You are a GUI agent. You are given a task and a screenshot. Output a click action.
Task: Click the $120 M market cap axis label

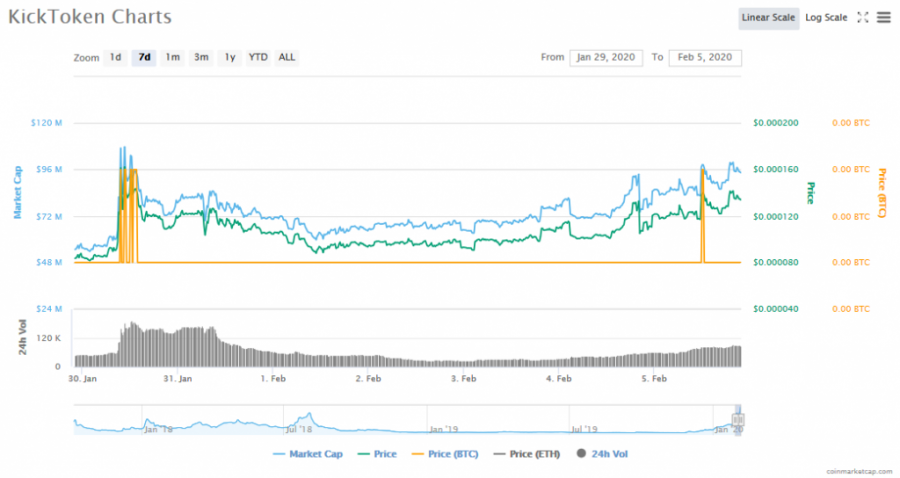pyautogui.click(x=46, y=123)
